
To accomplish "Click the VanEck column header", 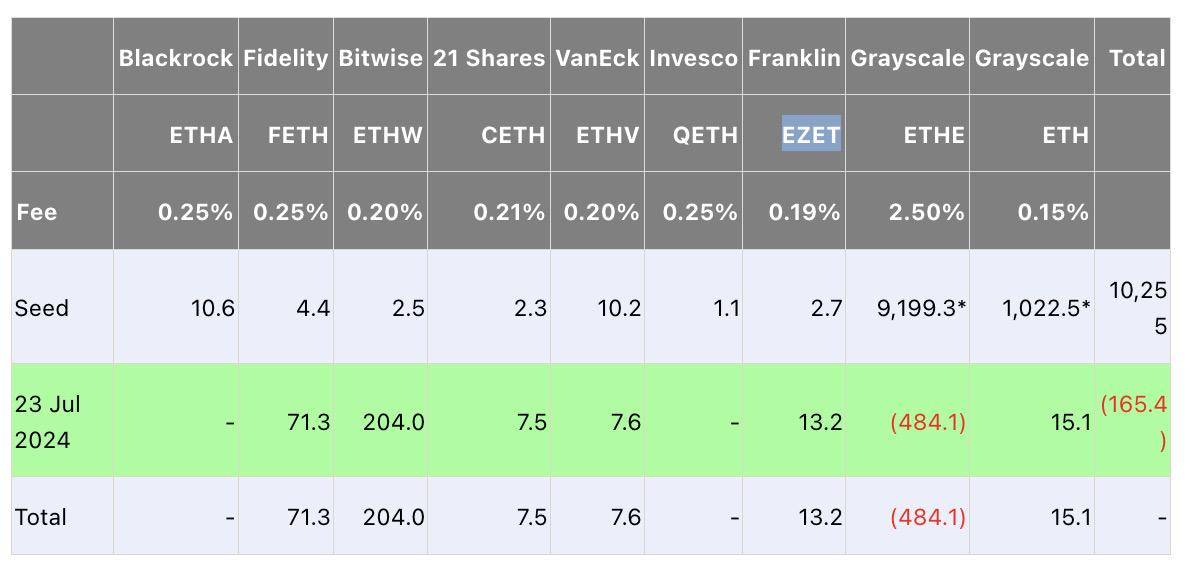I will (597, 58).
